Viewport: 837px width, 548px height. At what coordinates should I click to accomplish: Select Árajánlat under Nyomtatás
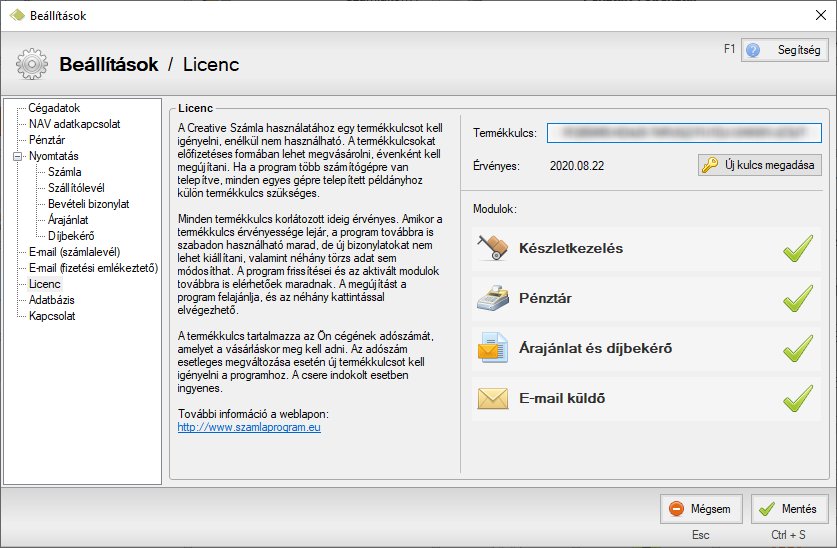point(68,220)
